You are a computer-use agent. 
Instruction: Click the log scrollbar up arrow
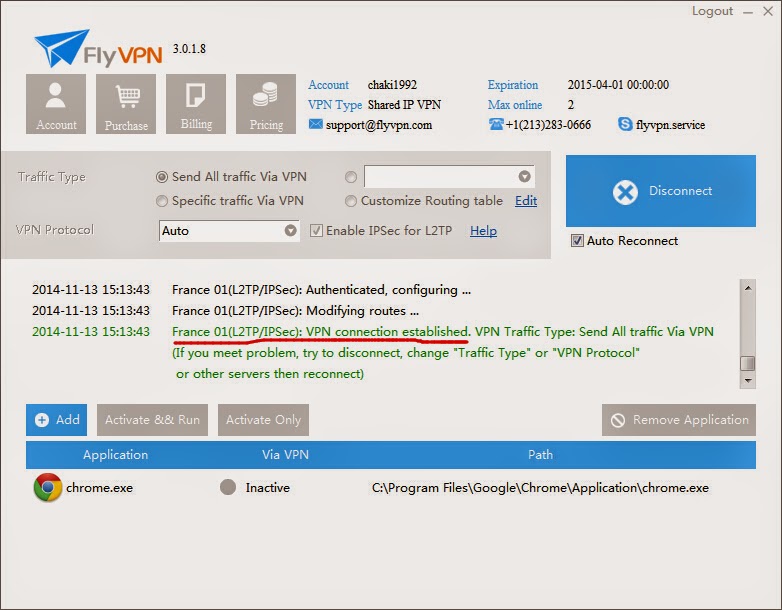coord(748,288)
